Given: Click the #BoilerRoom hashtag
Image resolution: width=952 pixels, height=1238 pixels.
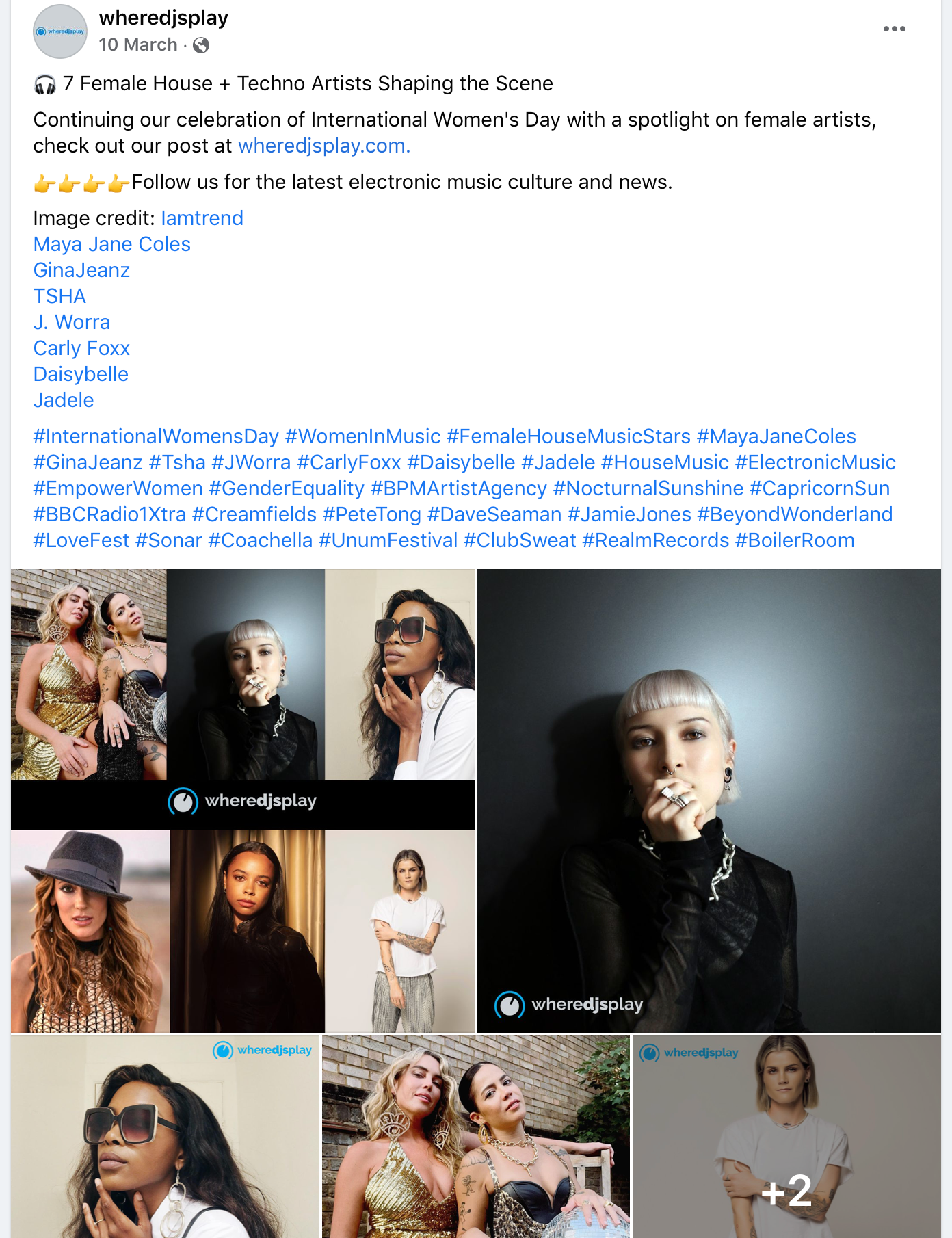Looking at the screenshot, I should click(795, 540).
